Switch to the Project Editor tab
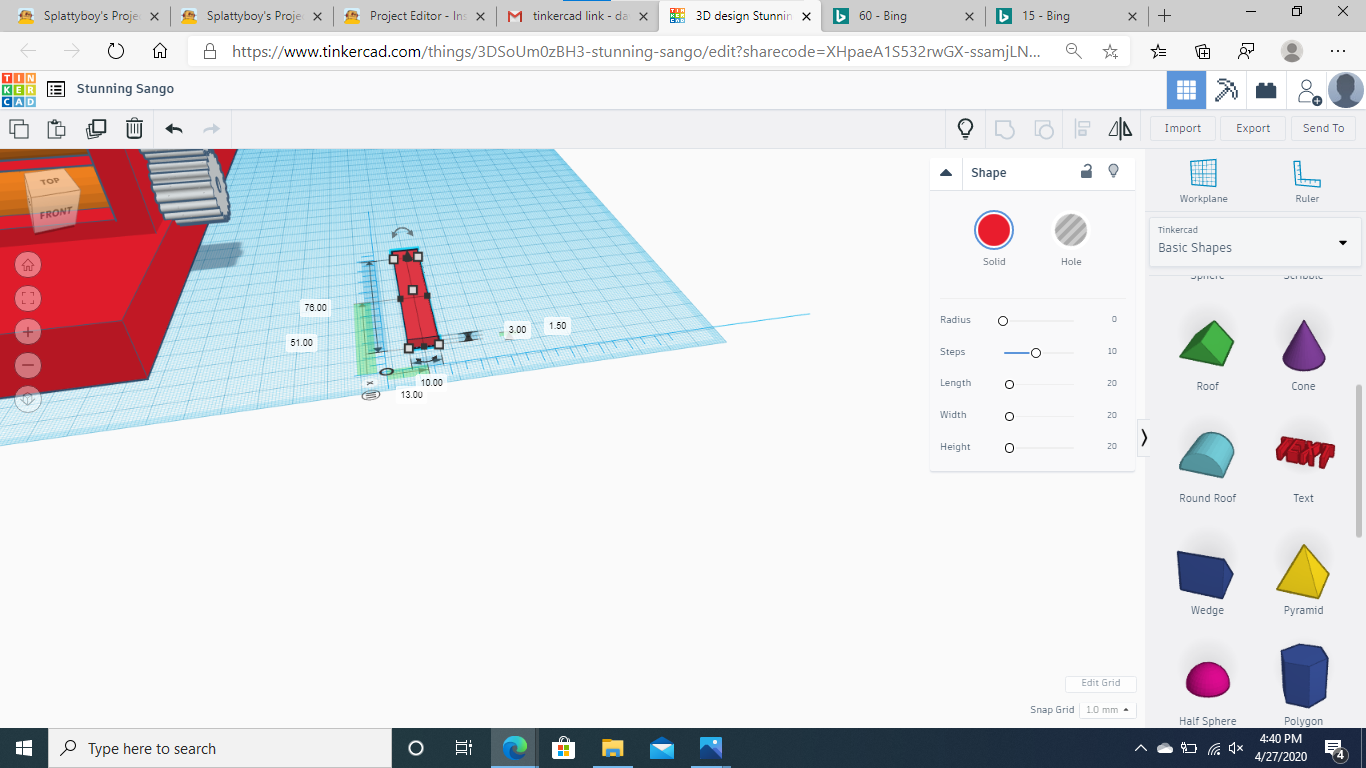 pyautogui.click(x=413, y=16)
